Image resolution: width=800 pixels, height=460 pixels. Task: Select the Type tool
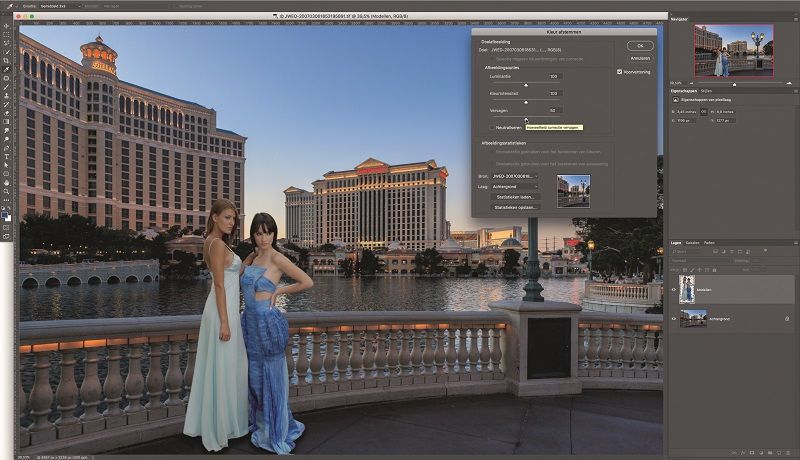click(x=6, y=156)
